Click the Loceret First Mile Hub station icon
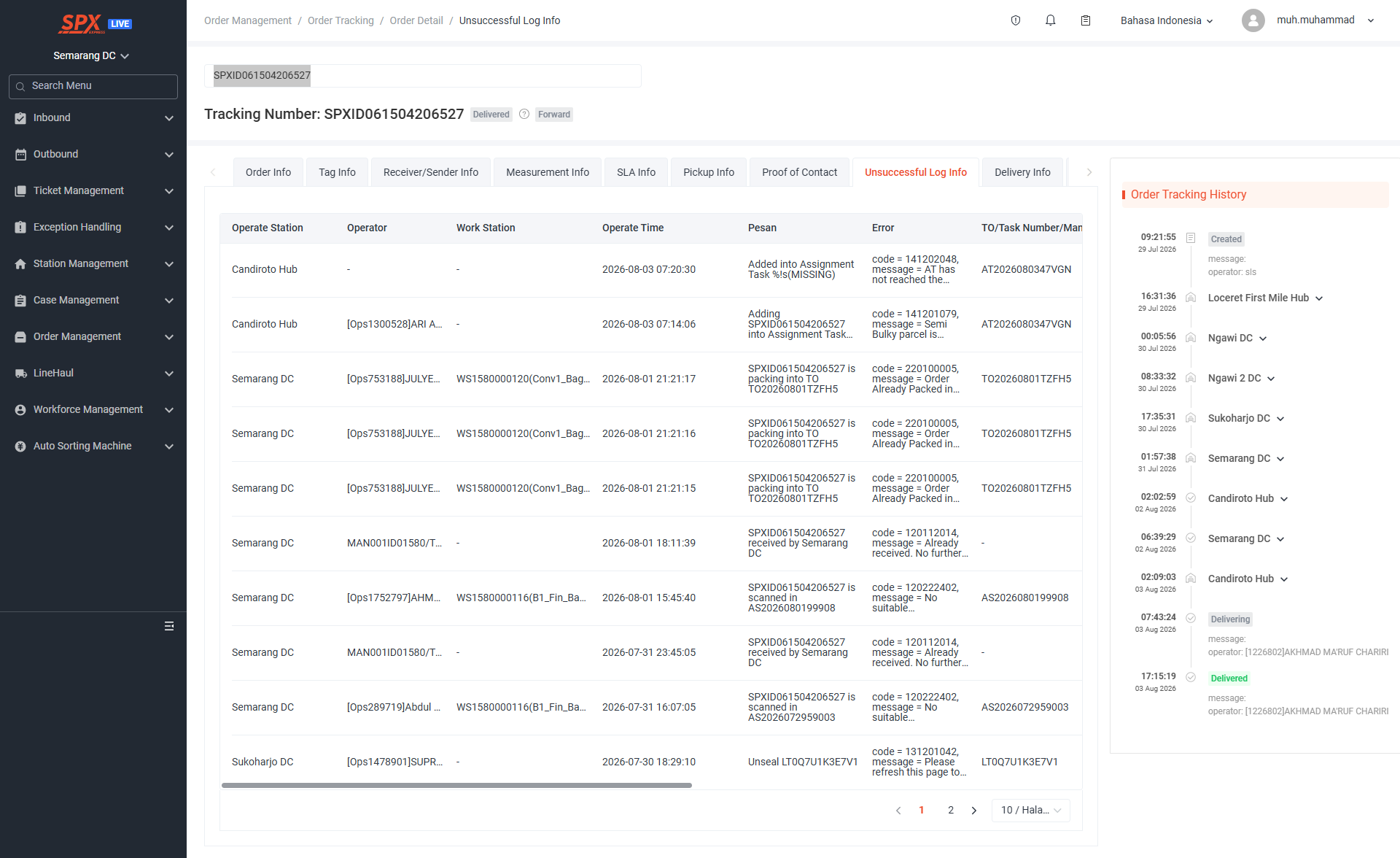This screenshot has height=858, width=1400. pos(1191,297)
